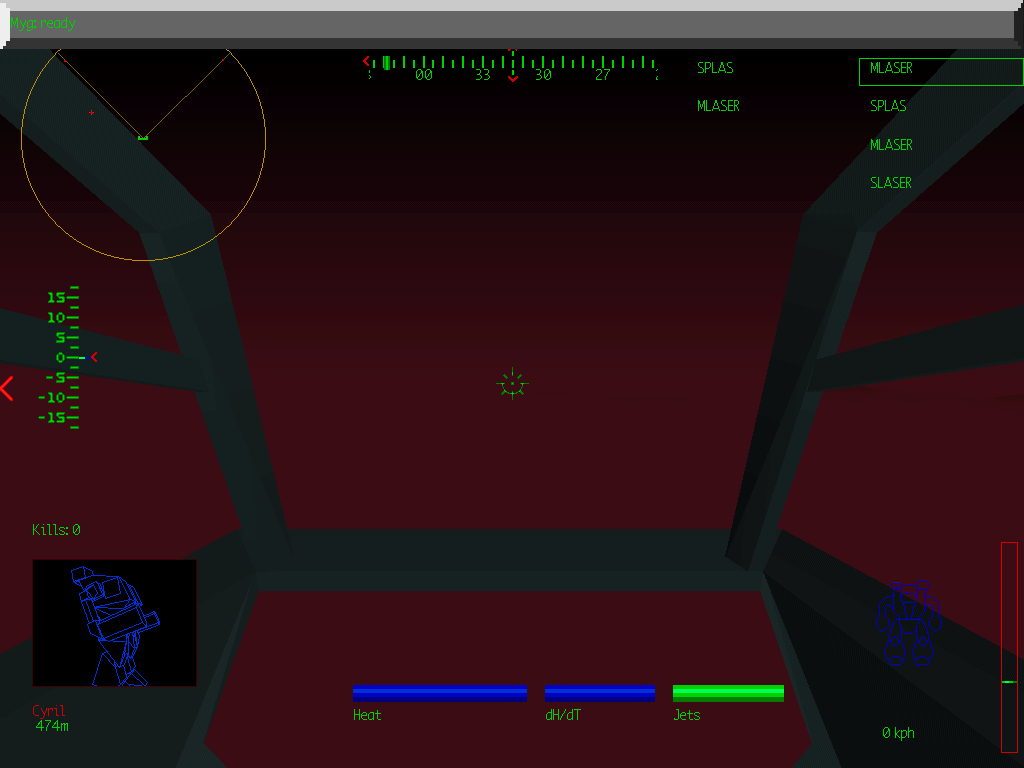This screenshot has width=1024, height=768.
Task: Click the red heading caret under compass
Action: (x=513, y=78)
